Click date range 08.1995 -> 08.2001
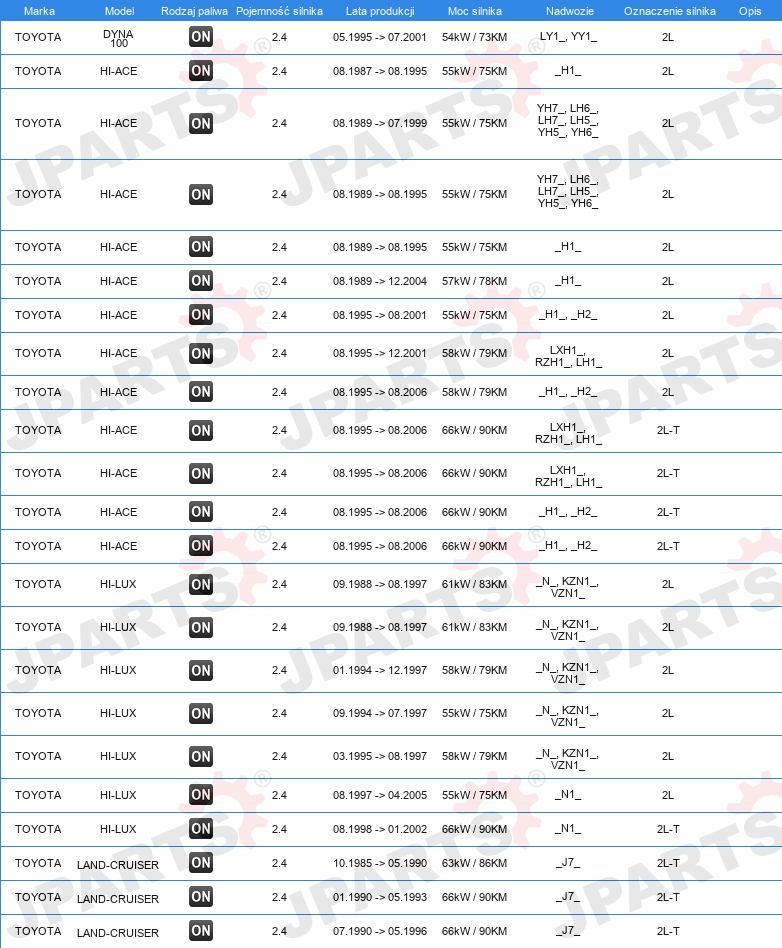 [380, 315]
